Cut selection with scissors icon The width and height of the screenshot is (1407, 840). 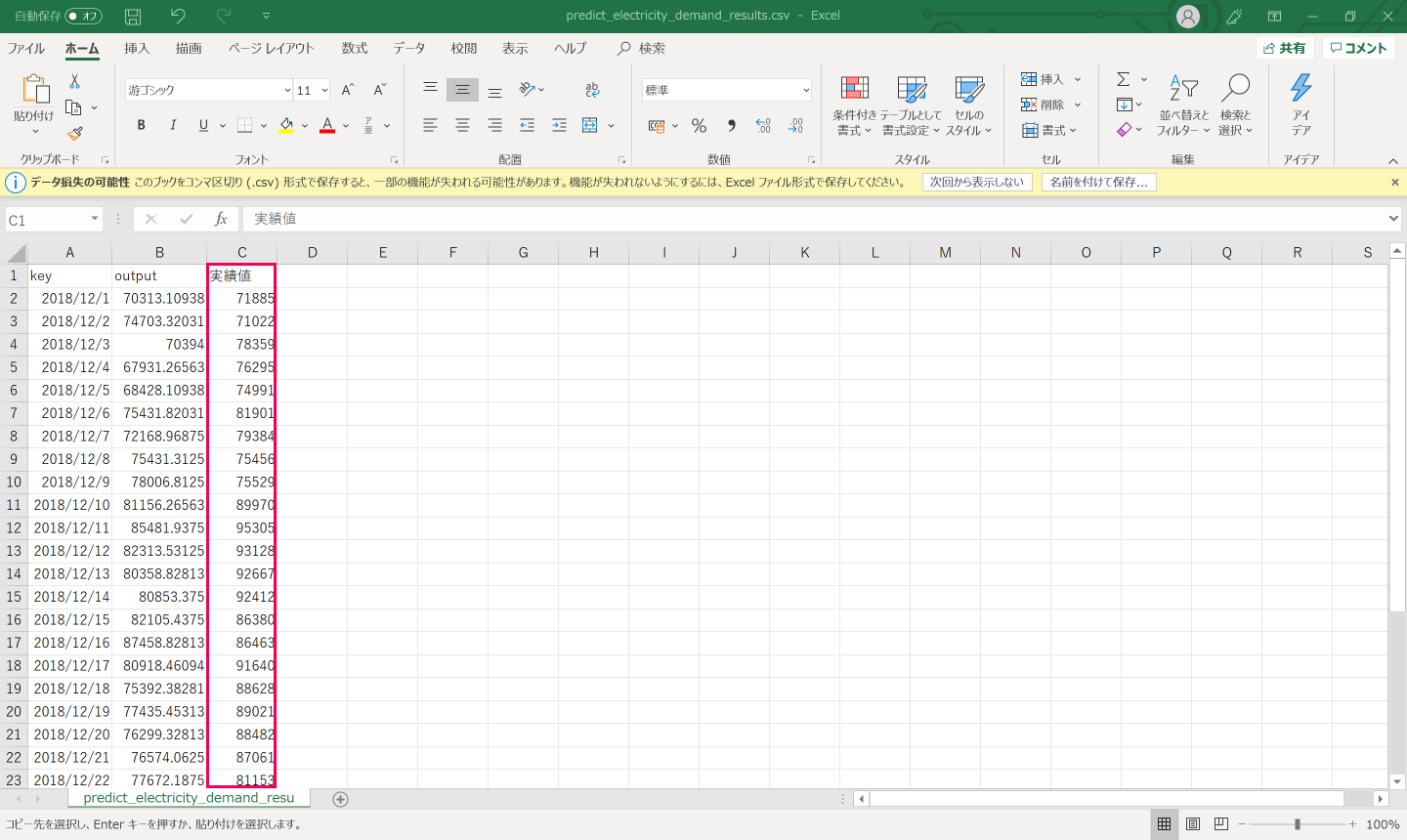click(x=74, y=82)
